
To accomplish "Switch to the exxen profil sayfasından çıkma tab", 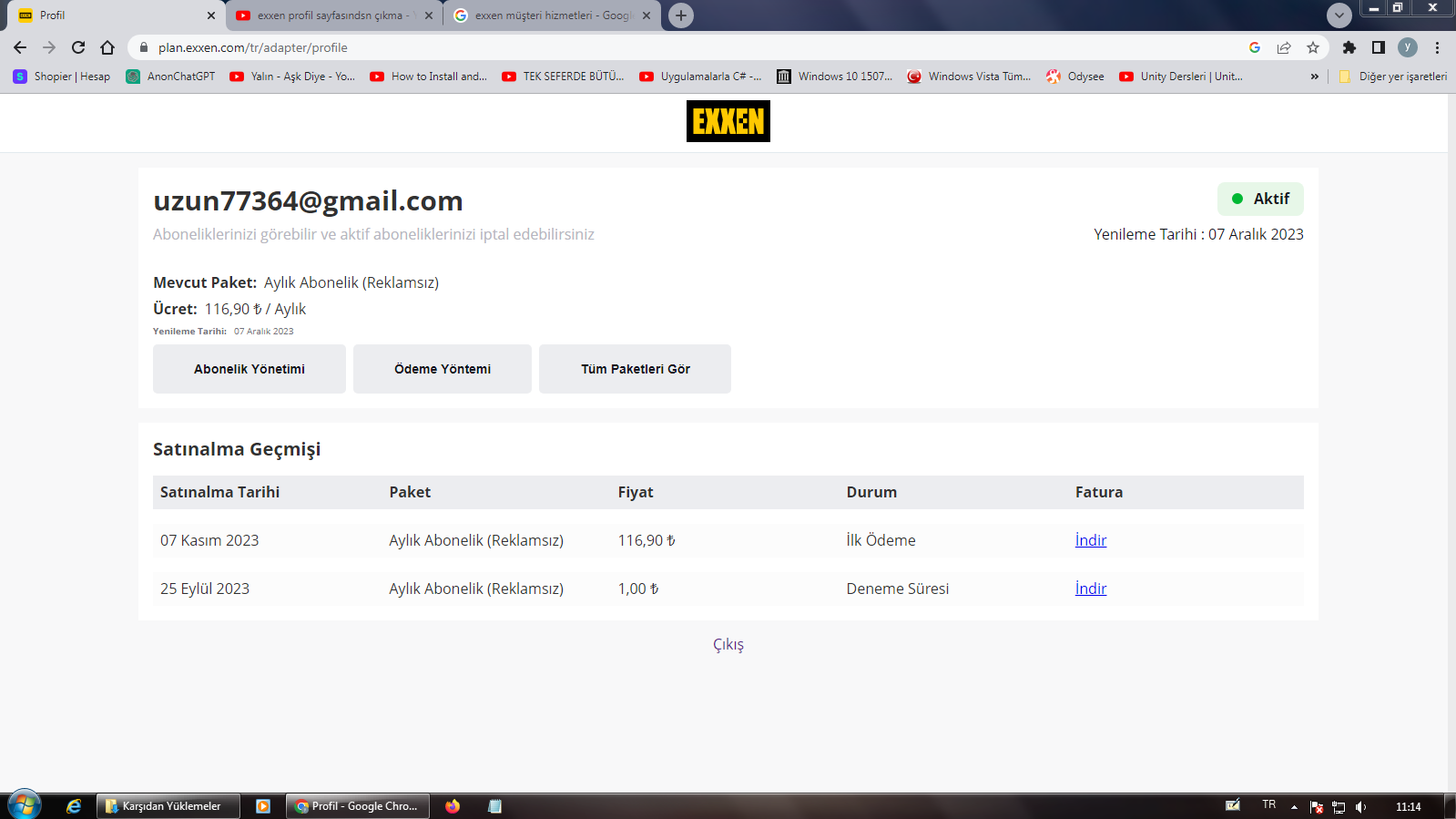I will point(334,15).
